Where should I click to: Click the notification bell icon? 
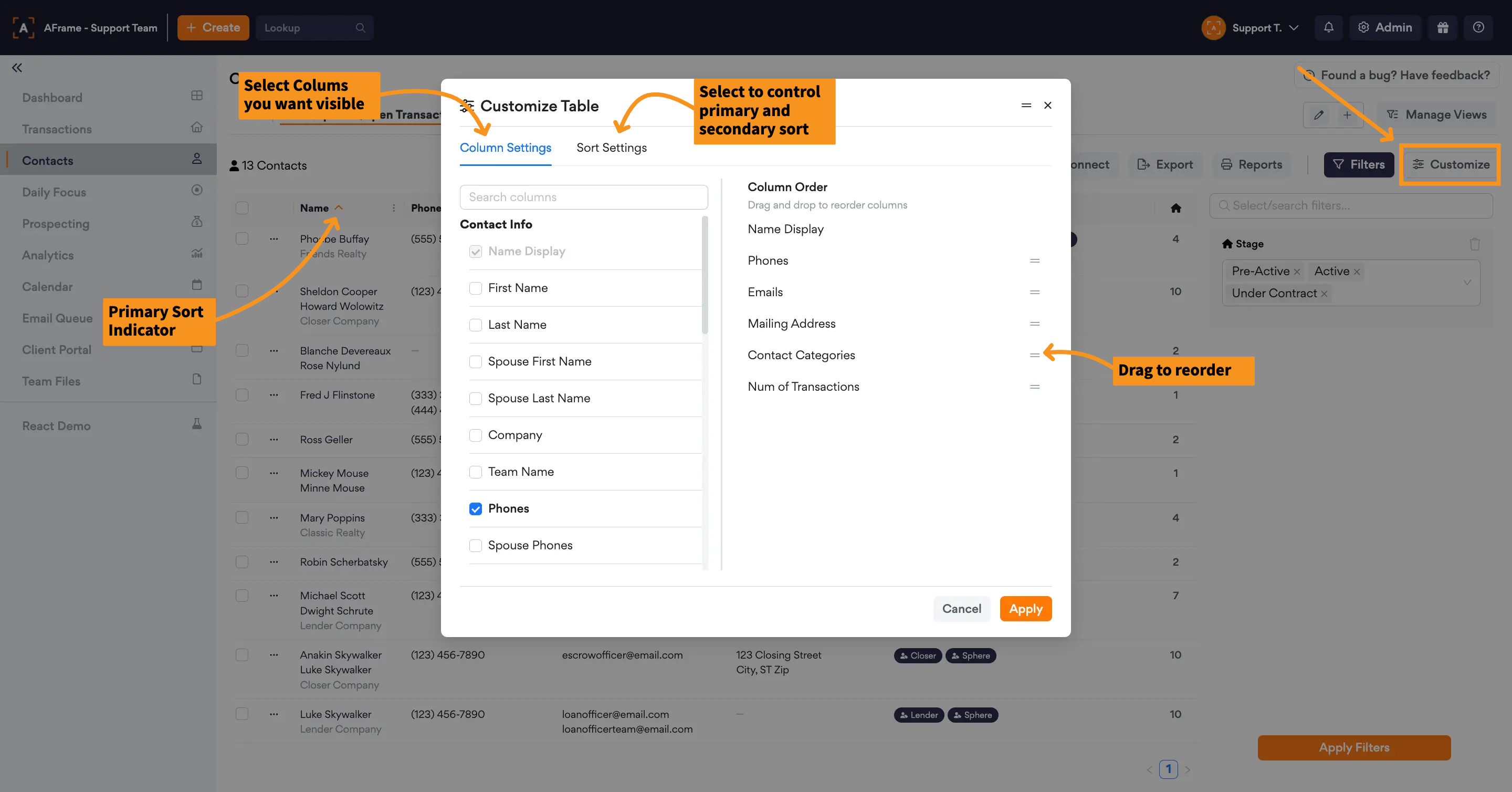(x=1328, y=28)
